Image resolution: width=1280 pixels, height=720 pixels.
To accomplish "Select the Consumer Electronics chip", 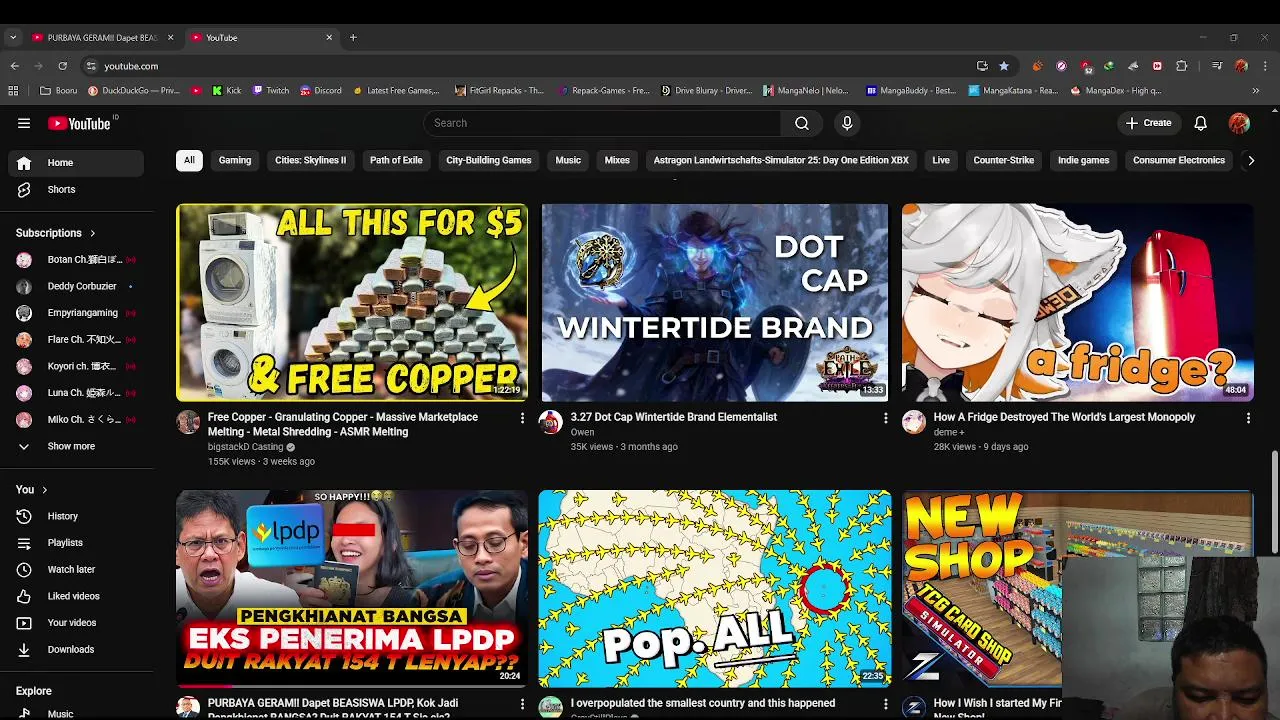I will [1179, 160].
